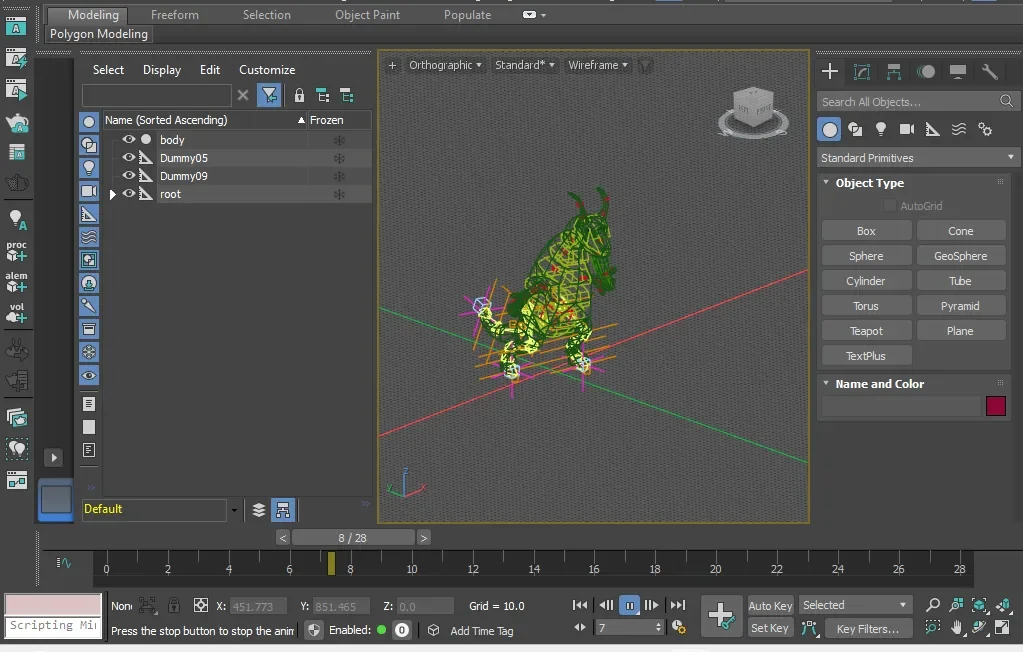Create a Teapot primitive
Screen dimensions: 1023x652
[866, 331]
